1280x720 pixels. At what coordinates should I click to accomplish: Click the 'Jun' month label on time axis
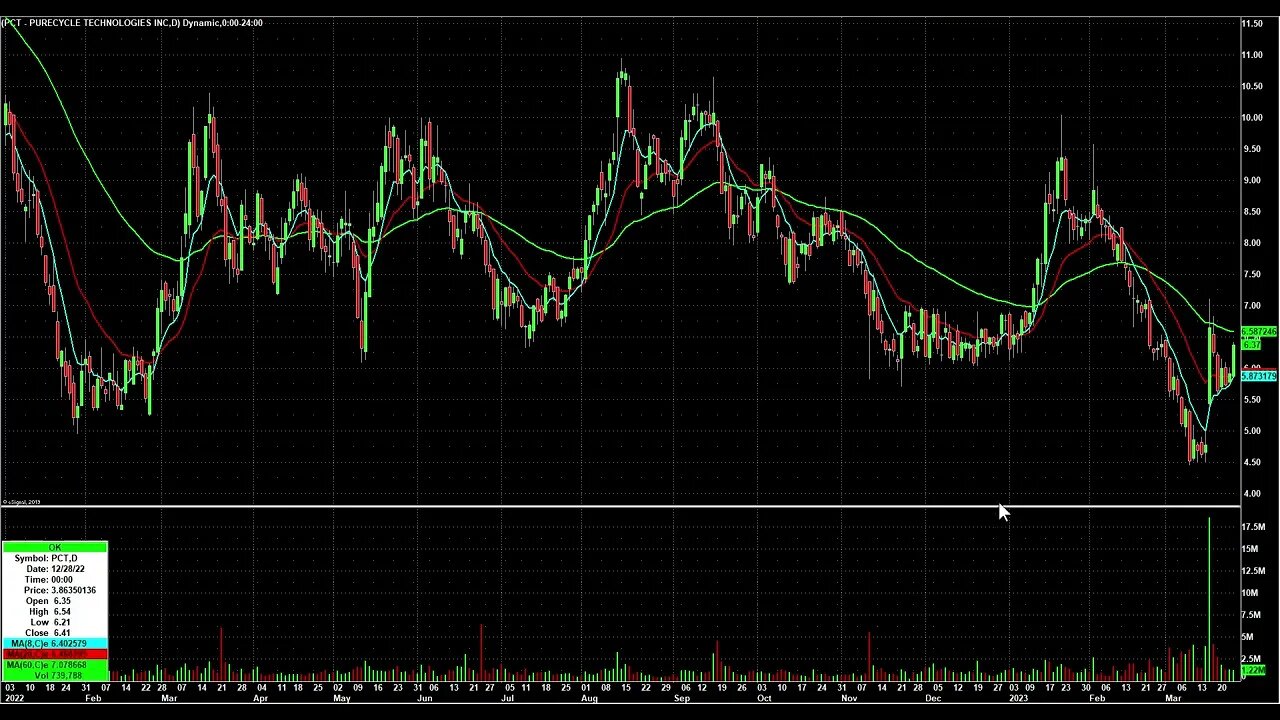424,699
